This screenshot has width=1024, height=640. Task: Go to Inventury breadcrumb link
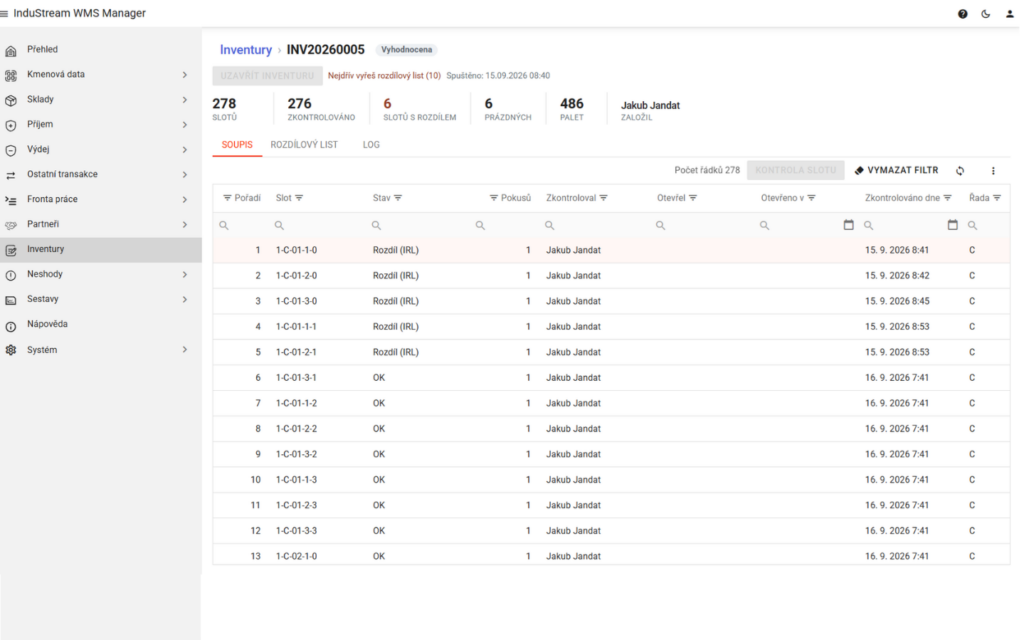tap(246, 50)
